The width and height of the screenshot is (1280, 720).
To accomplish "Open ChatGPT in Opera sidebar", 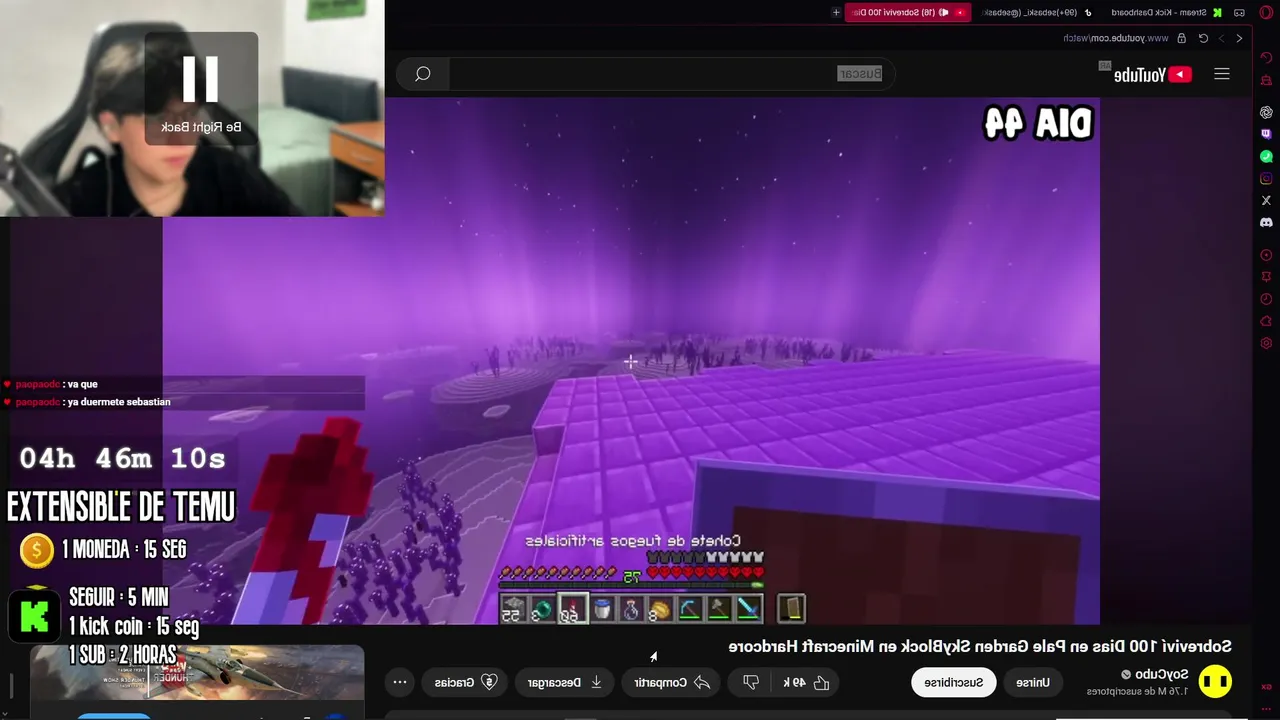I will (1266, 112).
